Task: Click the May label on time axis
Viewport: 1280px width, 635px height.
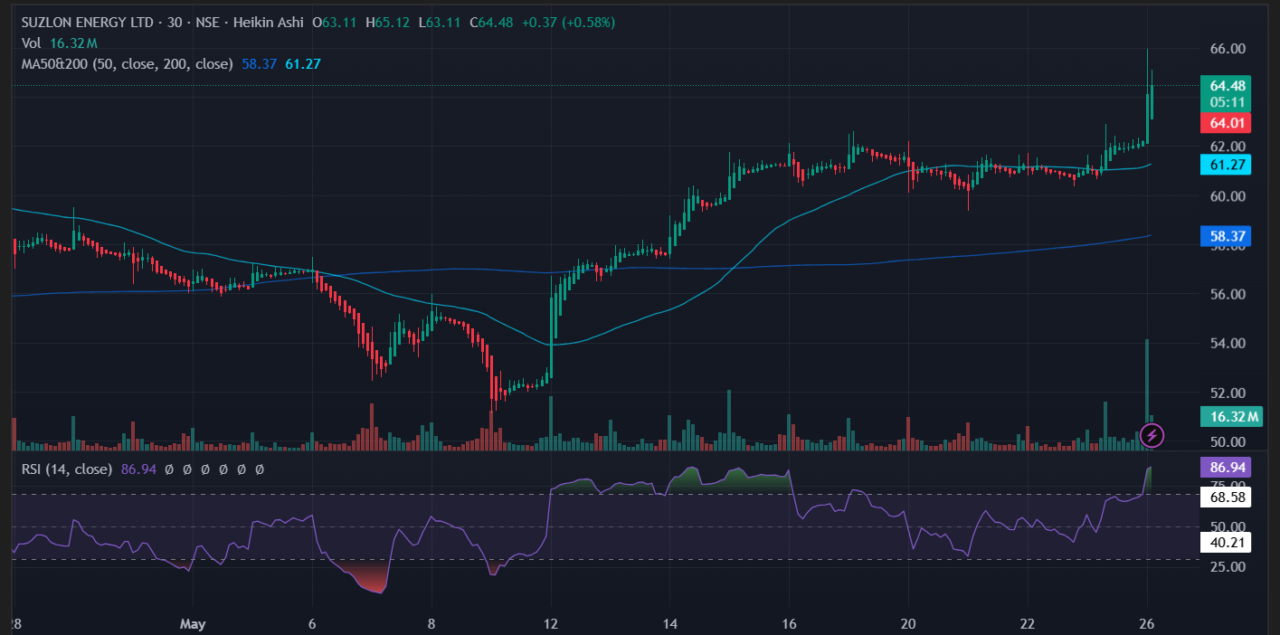Action: pos(193,623)
